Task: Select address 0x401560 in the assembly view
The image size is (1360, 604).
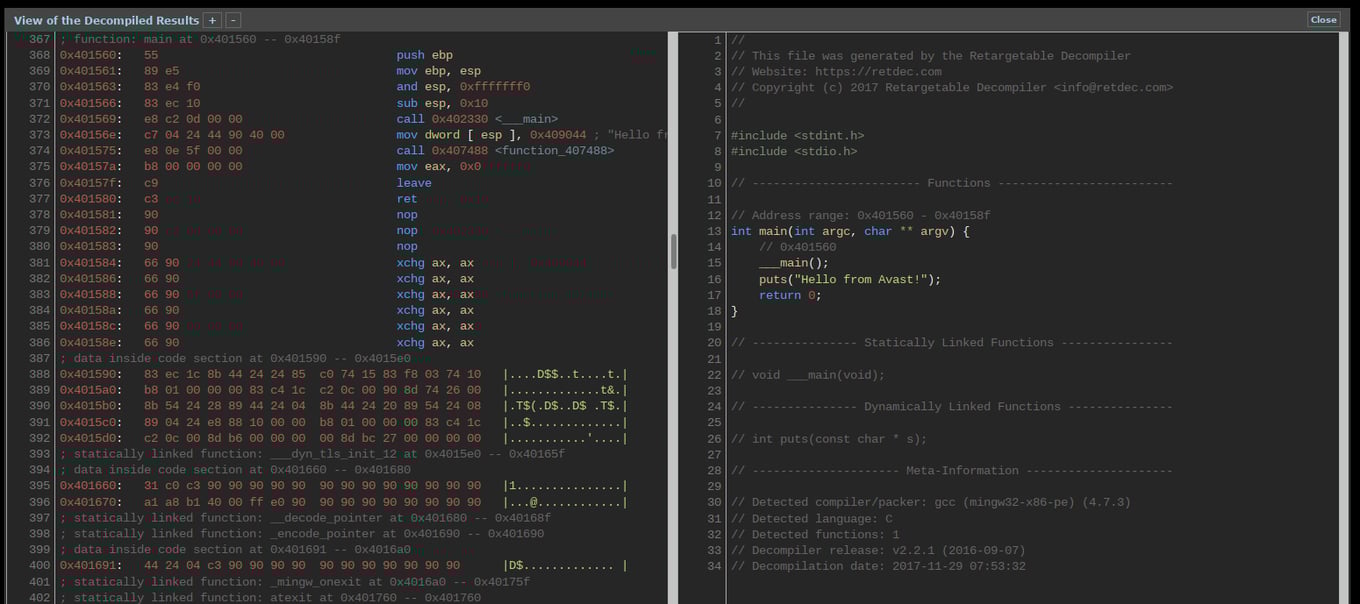Action: 88,55
